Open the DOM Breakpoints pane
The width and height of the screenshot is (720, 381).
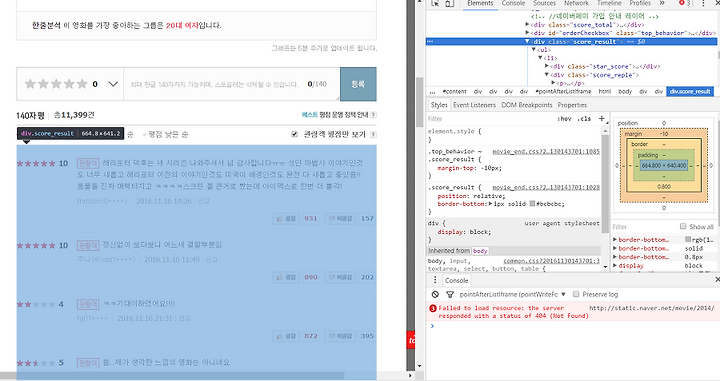(527, 105)
